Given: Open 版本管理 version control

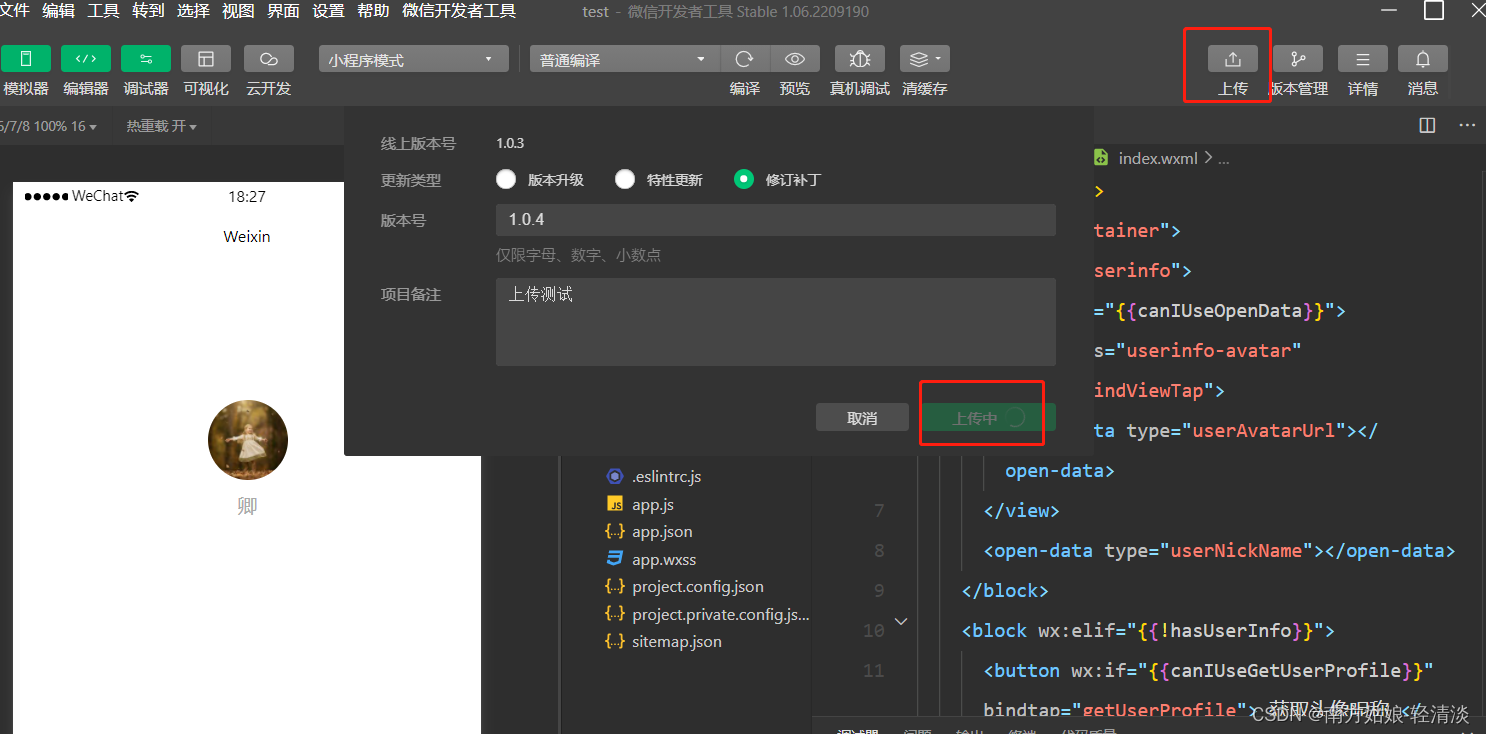Looking at the screenshot, I should pyautogui.click(x=1298, y=59).
